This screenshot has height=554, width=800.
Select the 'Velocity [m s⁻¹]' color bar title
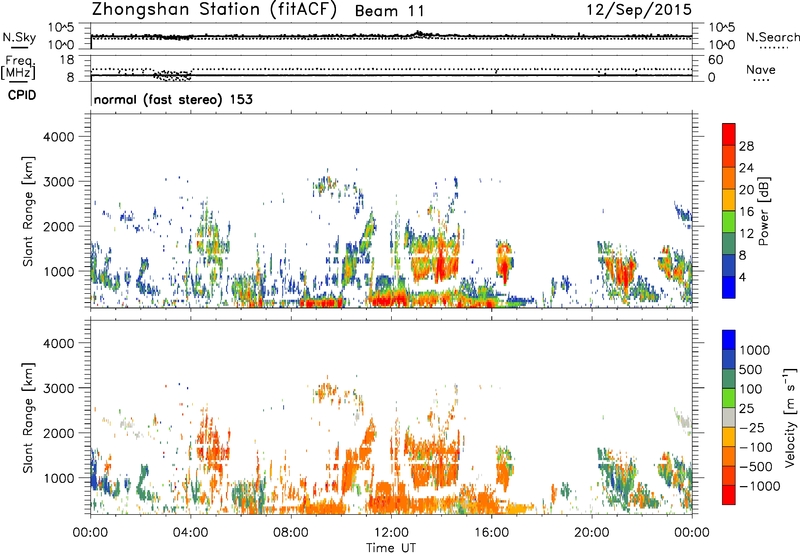(x=790, y=417)
